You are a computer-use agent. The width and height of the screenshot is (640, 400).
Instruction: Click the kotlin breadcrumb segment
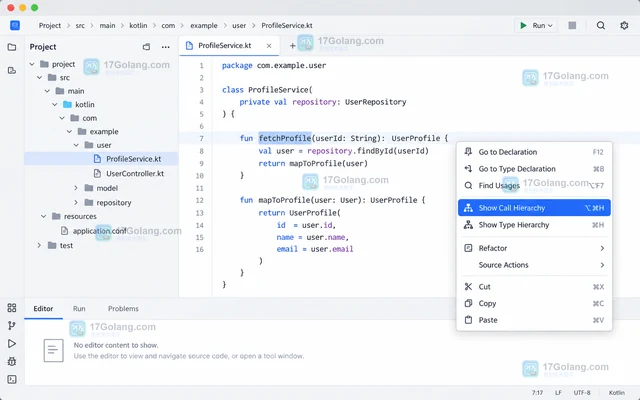[x=138, y=25]
